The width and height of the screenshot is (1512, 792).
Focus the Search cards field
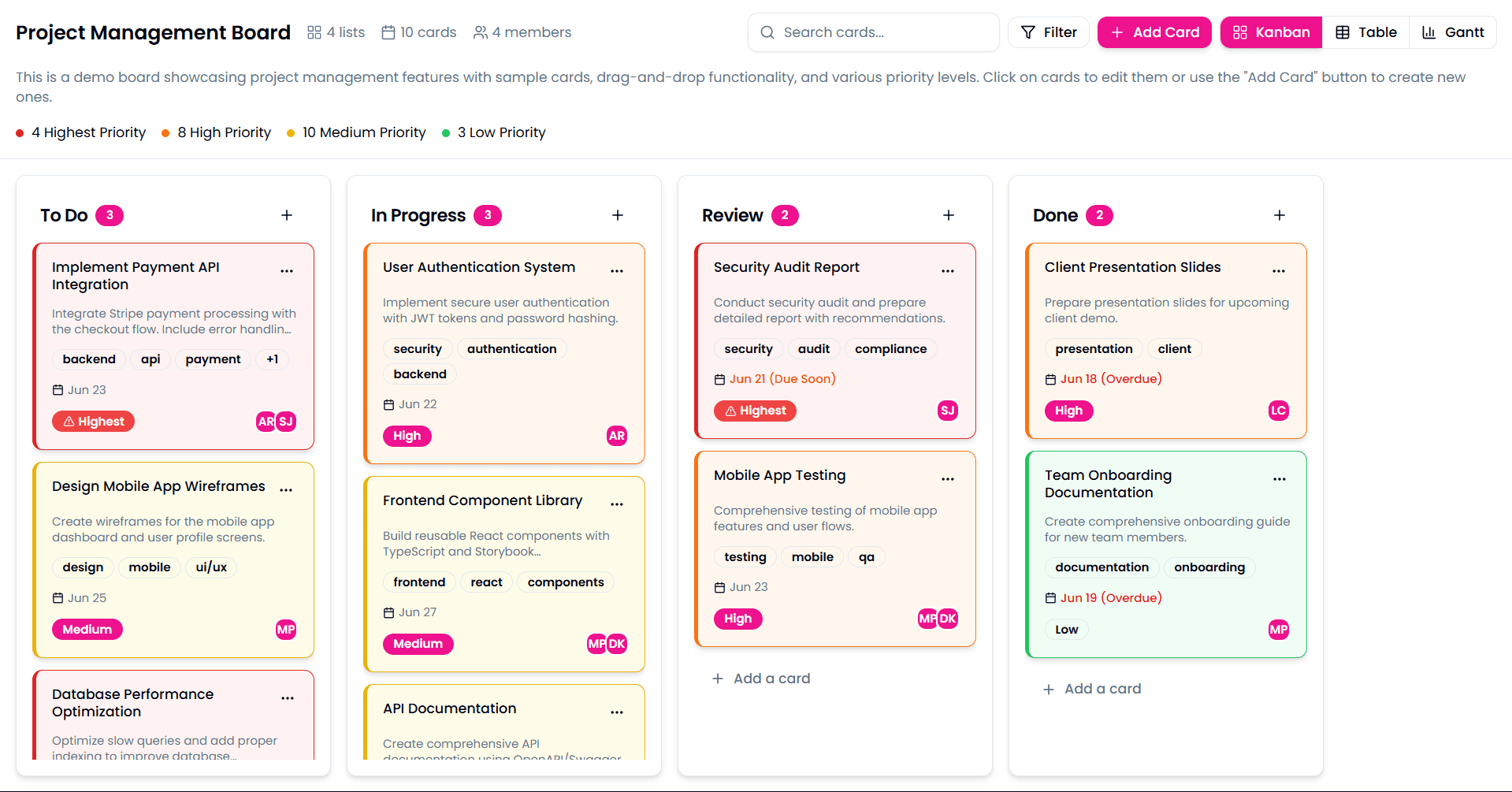874,32
